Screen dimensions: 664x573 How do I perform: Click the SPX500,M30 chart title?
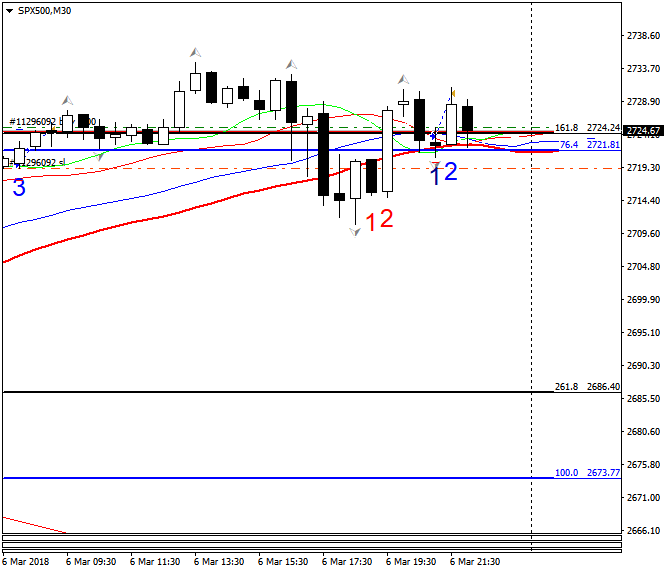click(44, 11)
